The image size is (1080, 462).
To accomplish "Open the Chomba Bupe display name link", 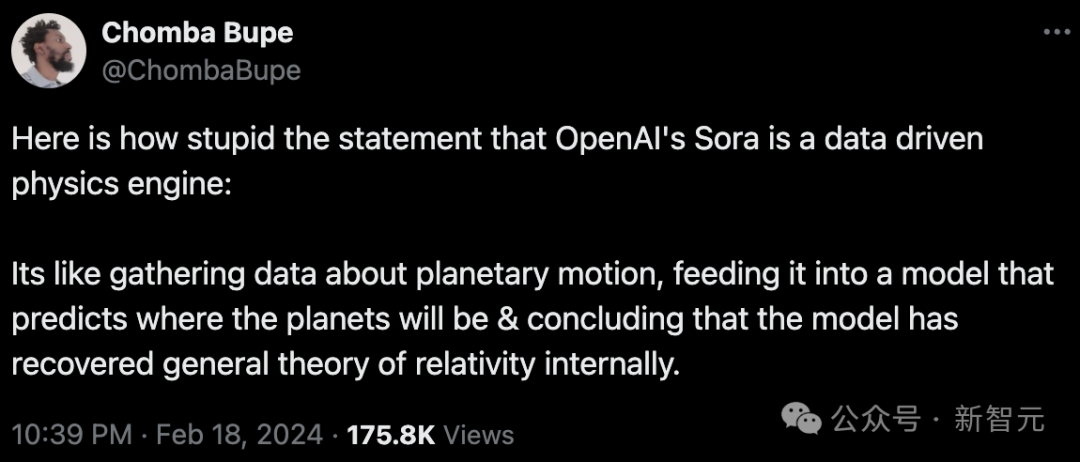I will click(x=197, y=34).
